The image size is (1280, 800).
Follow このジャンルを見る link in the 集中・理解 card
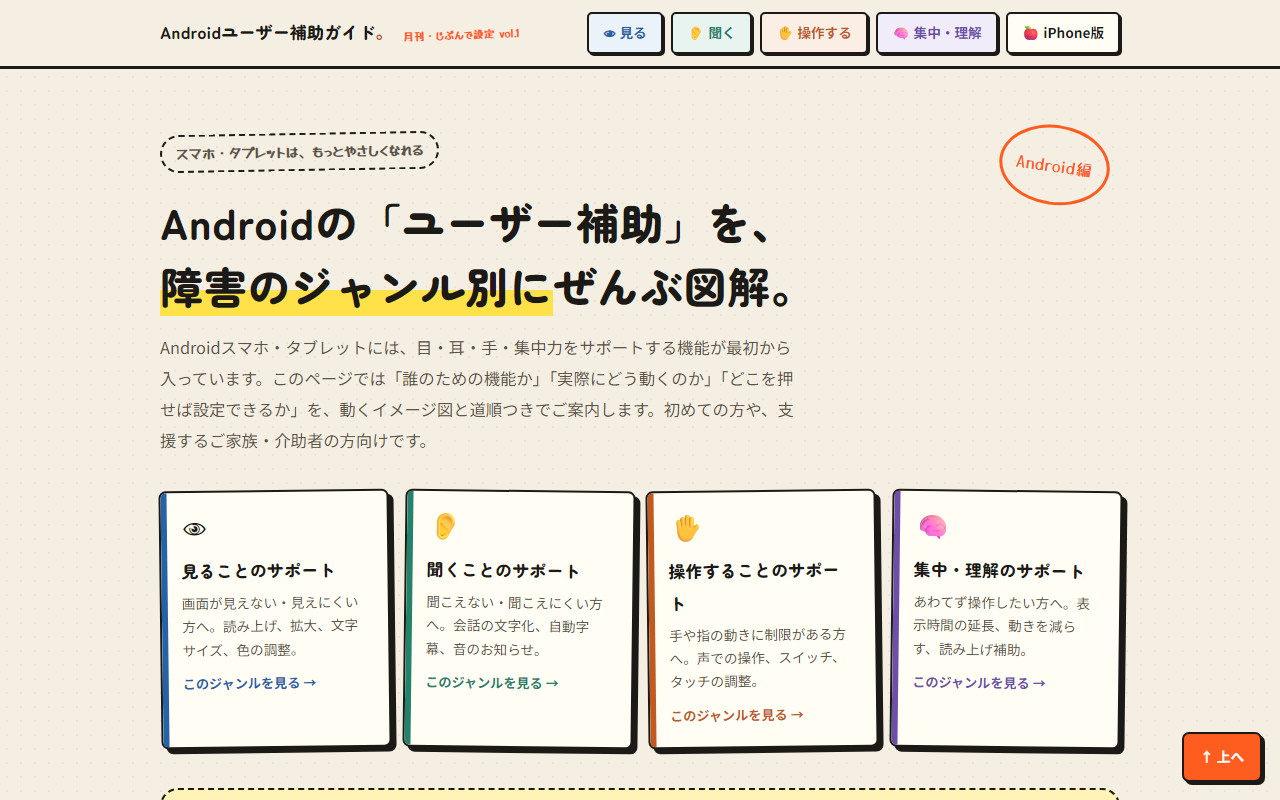point(979,682)
